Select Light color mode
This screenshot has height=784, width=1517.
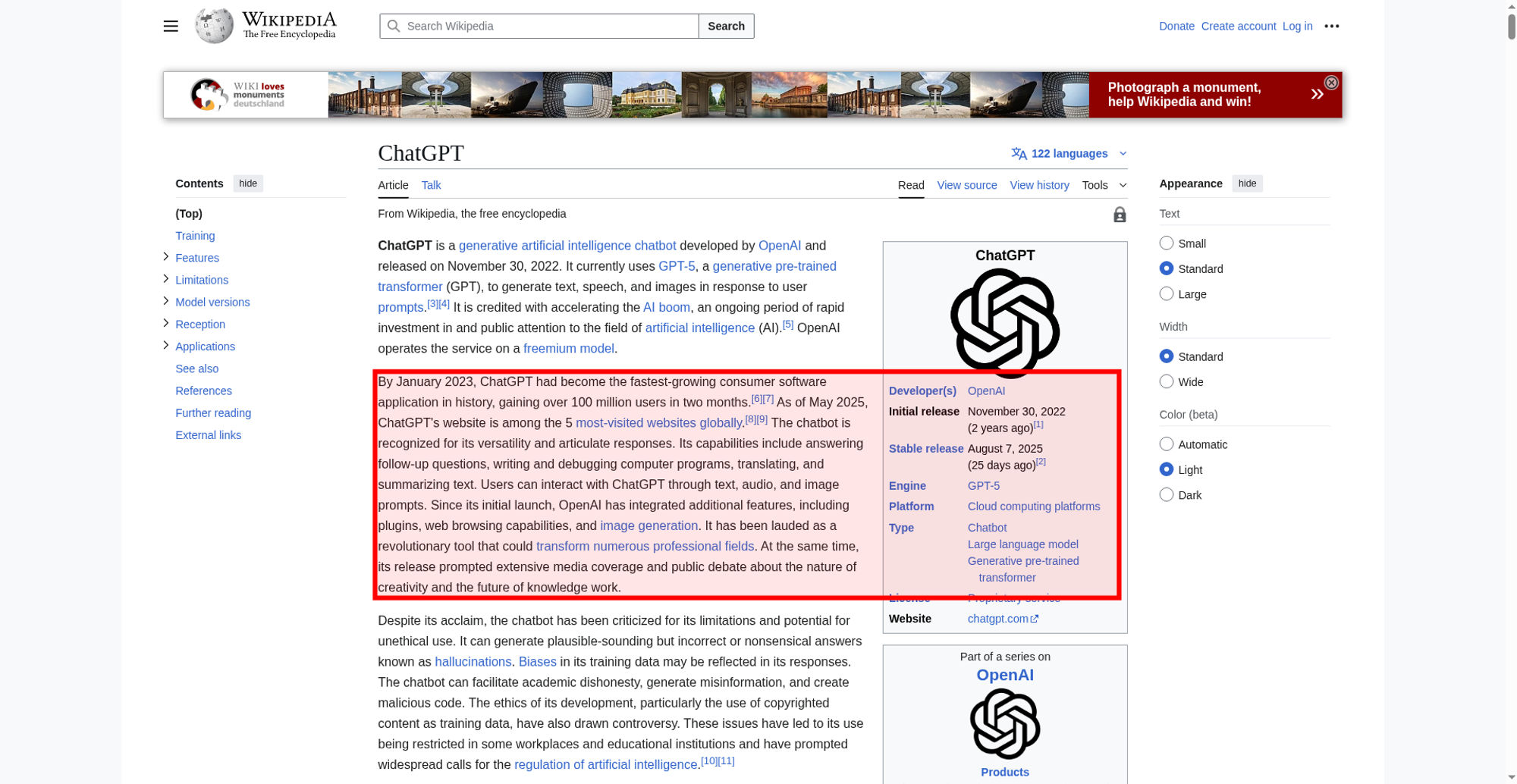(x=1167, y=469)
